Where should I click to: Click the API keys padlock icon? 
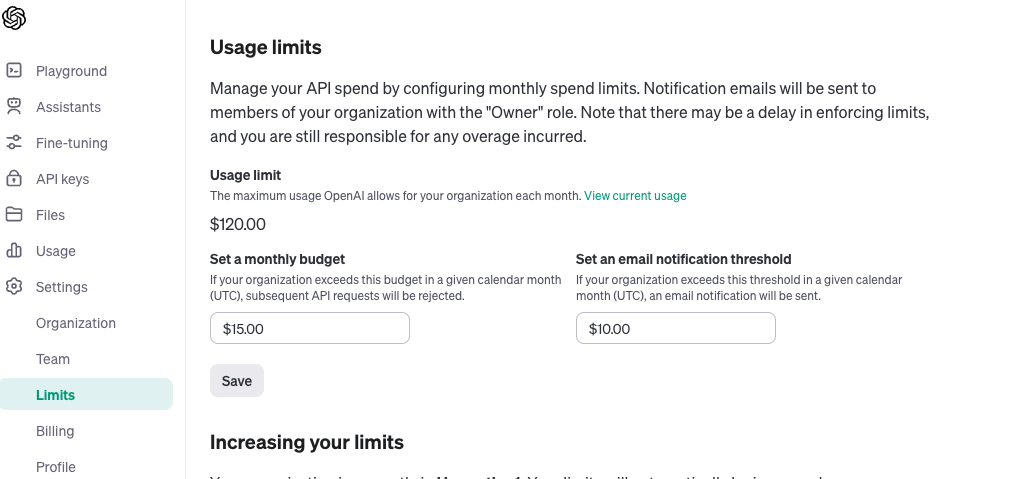[x=14, y=179]
